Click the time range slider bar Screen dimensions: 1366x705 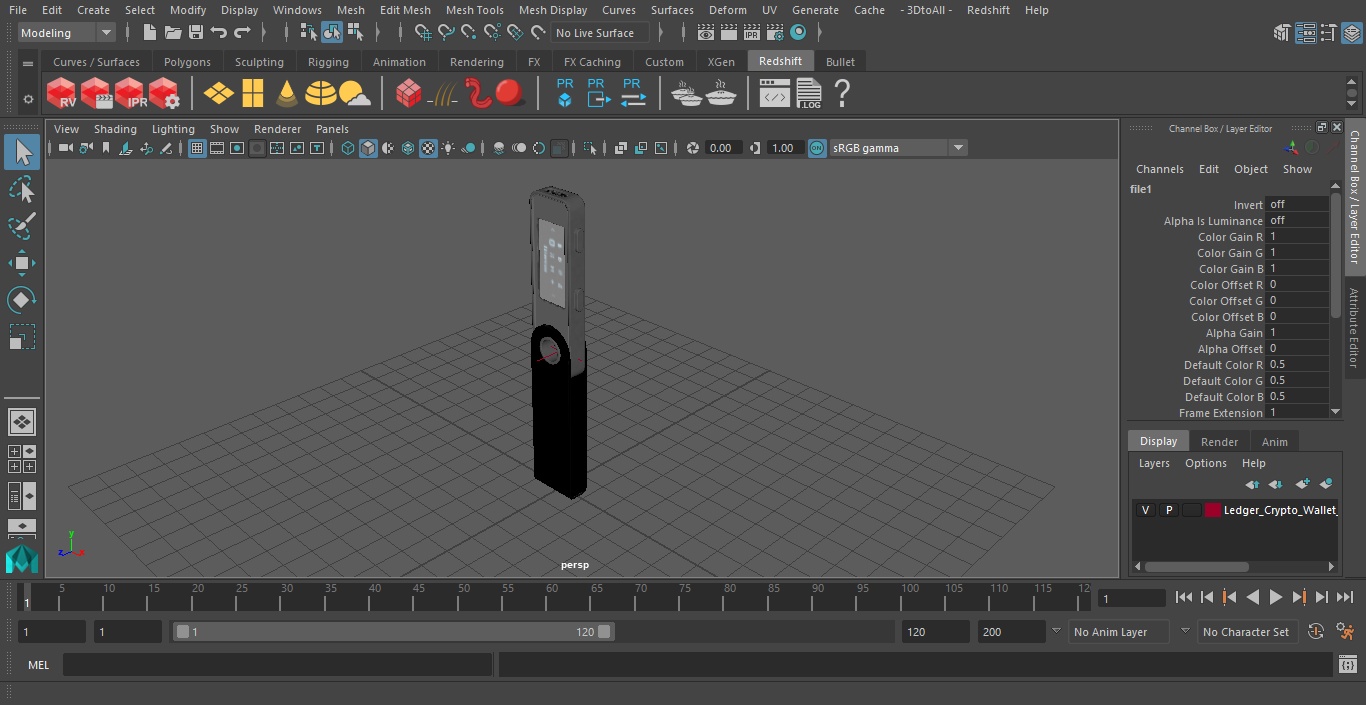click(393, 632)
